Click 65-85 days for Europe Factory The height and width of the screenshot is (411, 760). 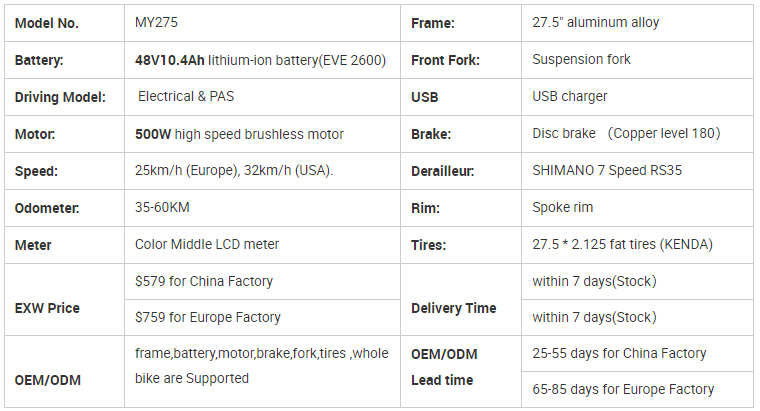coord(623,389)
